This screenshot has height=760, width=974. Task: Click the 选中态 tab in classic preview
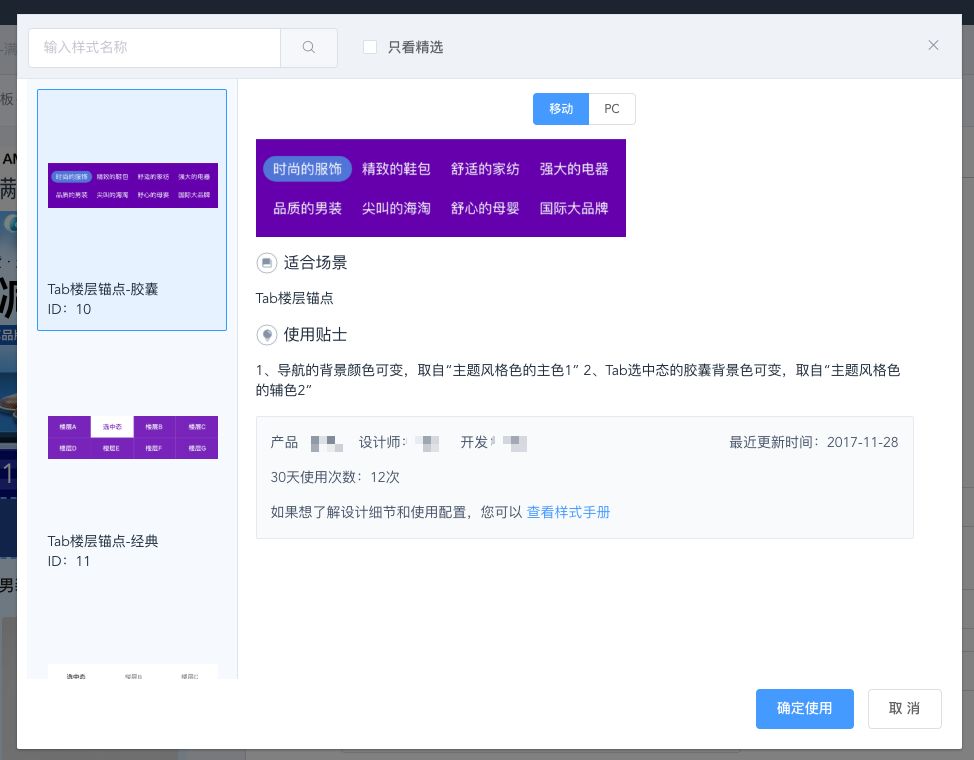point(112,427)
